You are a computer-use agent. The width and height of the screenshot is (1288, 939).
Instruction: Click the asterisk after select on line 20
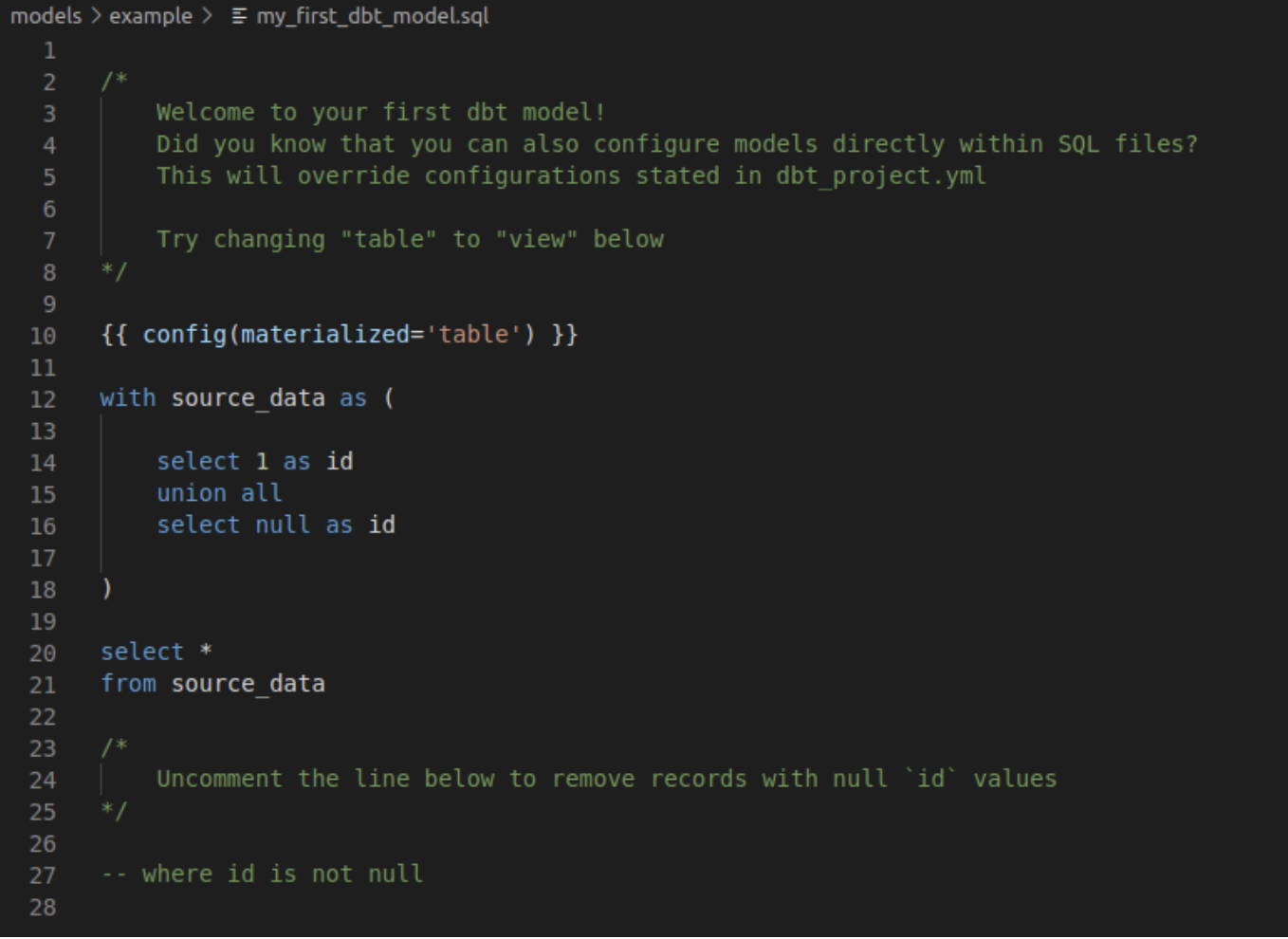point(206,652)
